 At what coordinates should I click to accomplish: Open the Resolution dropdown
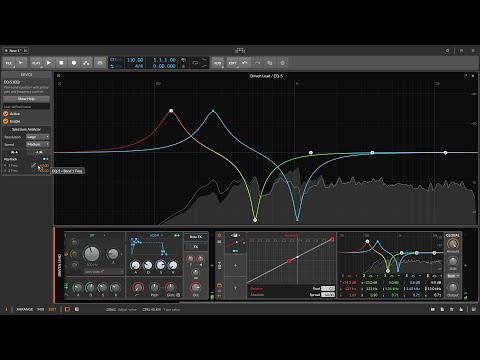[38, 137]
